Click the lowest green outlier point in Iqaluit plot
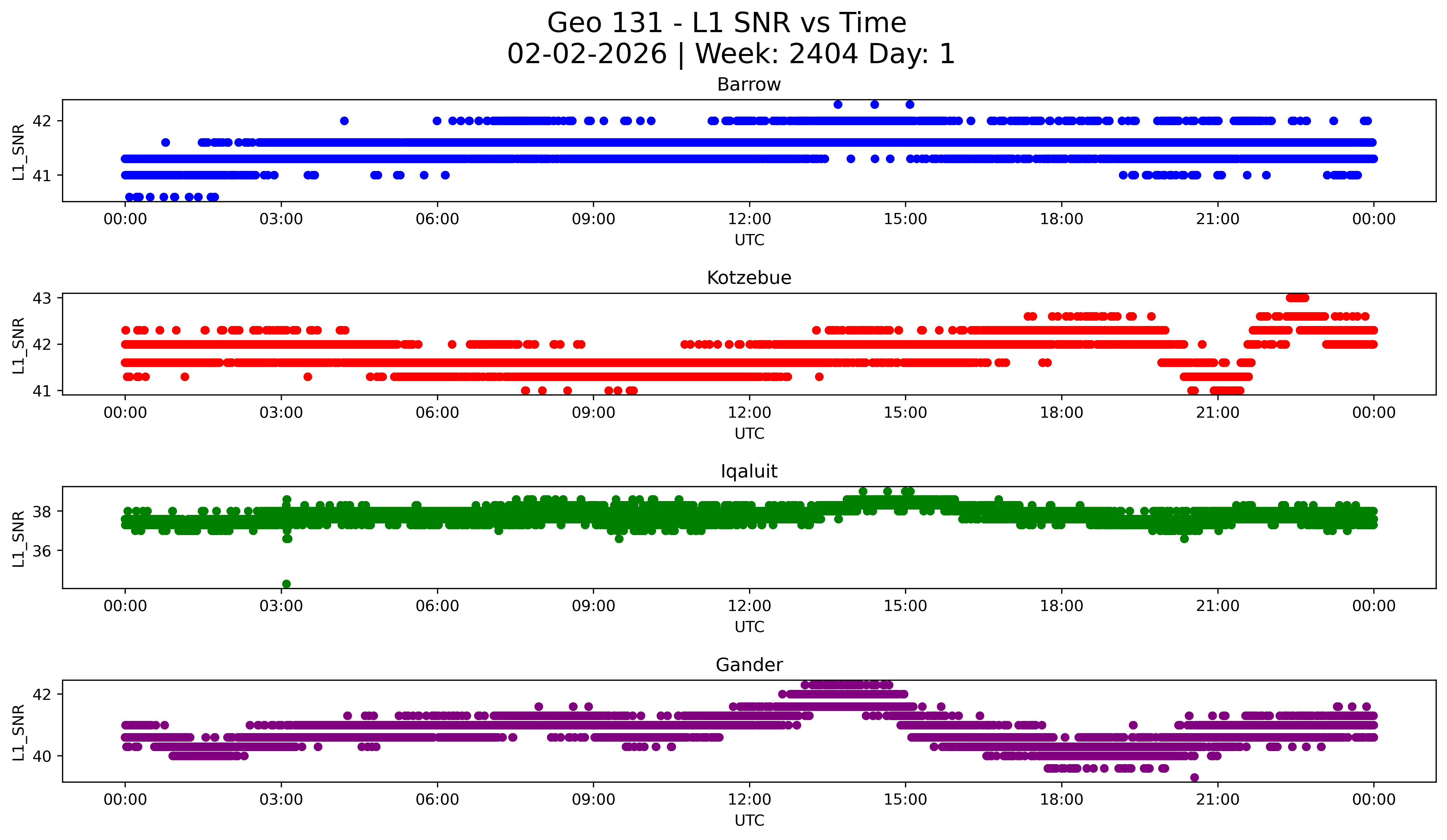The width and height of the screenshot is (1447, 840). (287, 584)
